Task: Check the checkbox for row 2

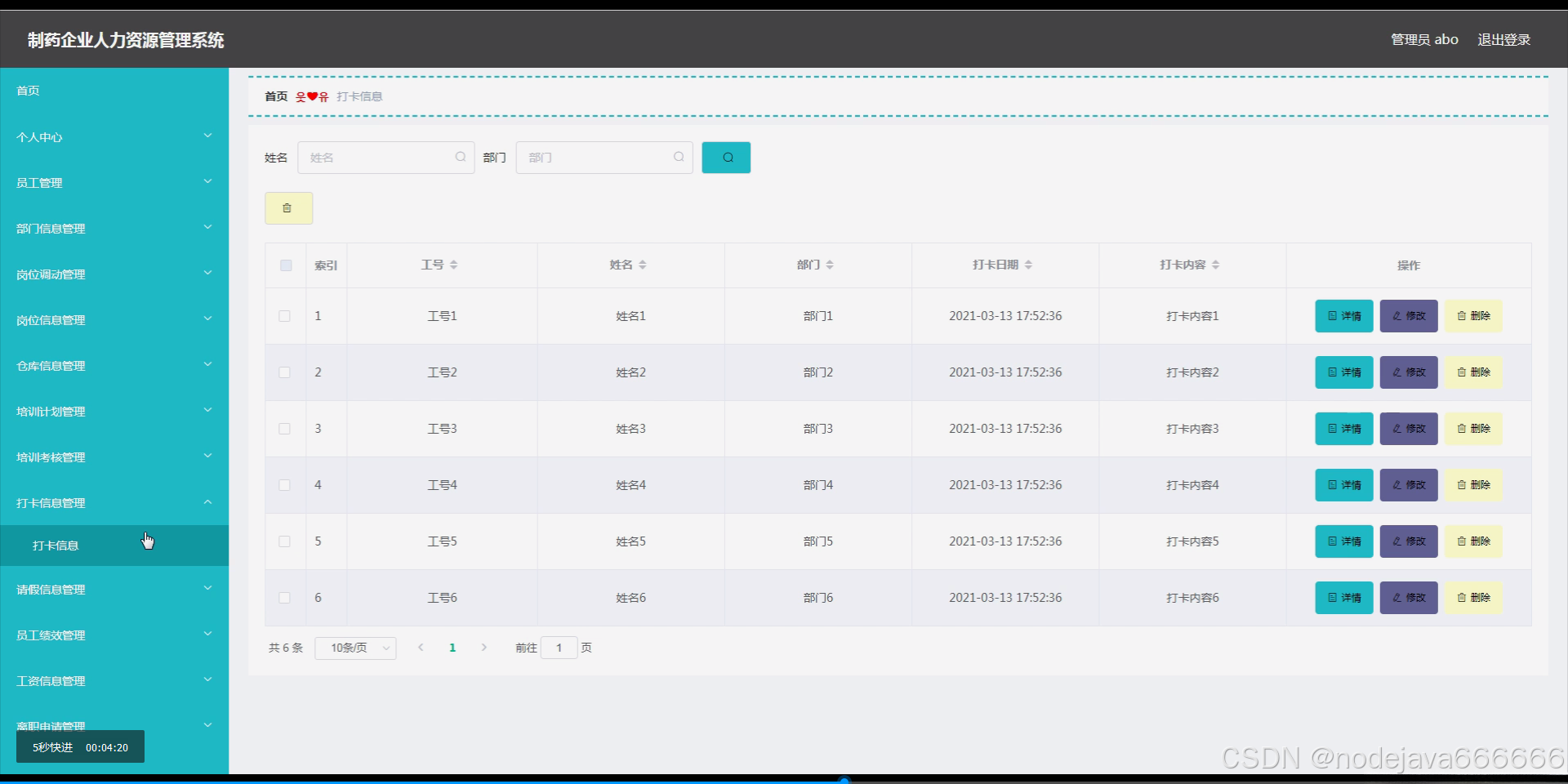Action: click(x=284, y=372)
